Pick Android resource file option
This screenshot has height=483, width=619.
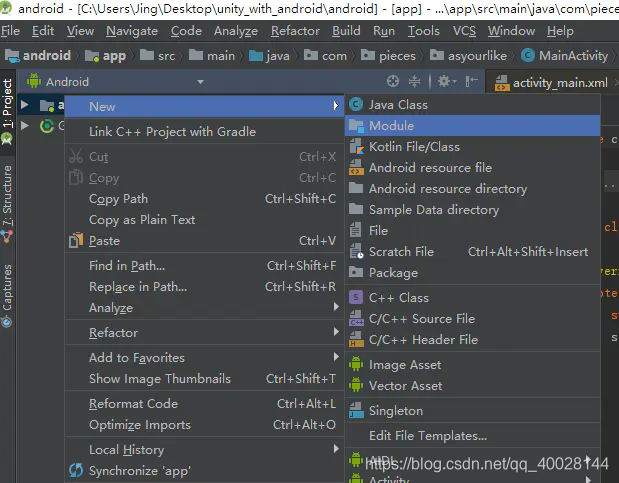(473, 167)
